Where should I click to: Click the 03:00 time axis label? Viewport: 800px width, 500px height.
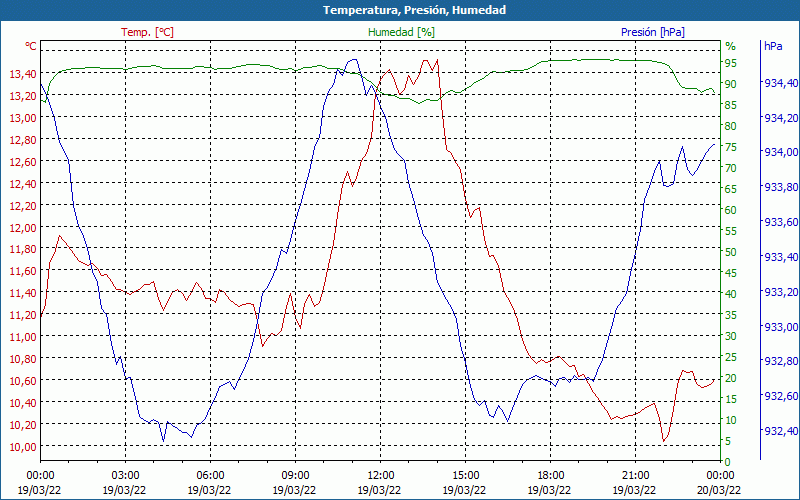[125, 476]
